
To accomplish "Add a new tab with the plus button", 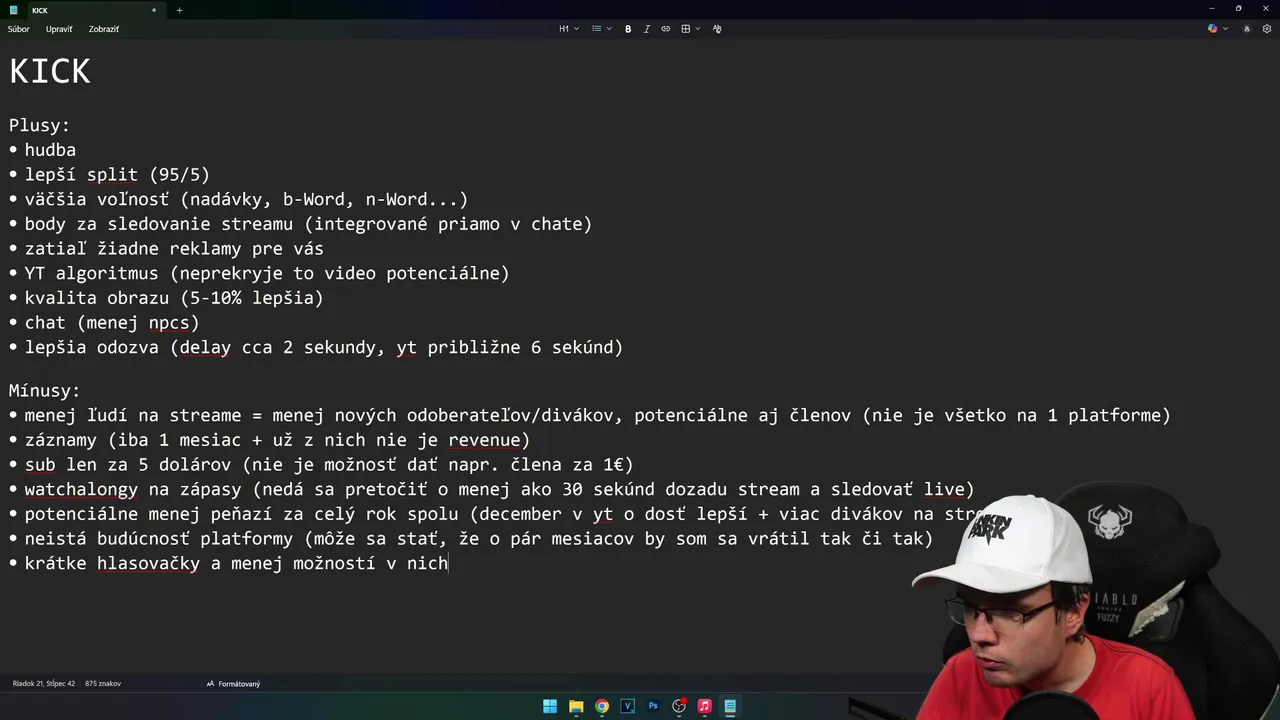I will [x=180, y=10].
